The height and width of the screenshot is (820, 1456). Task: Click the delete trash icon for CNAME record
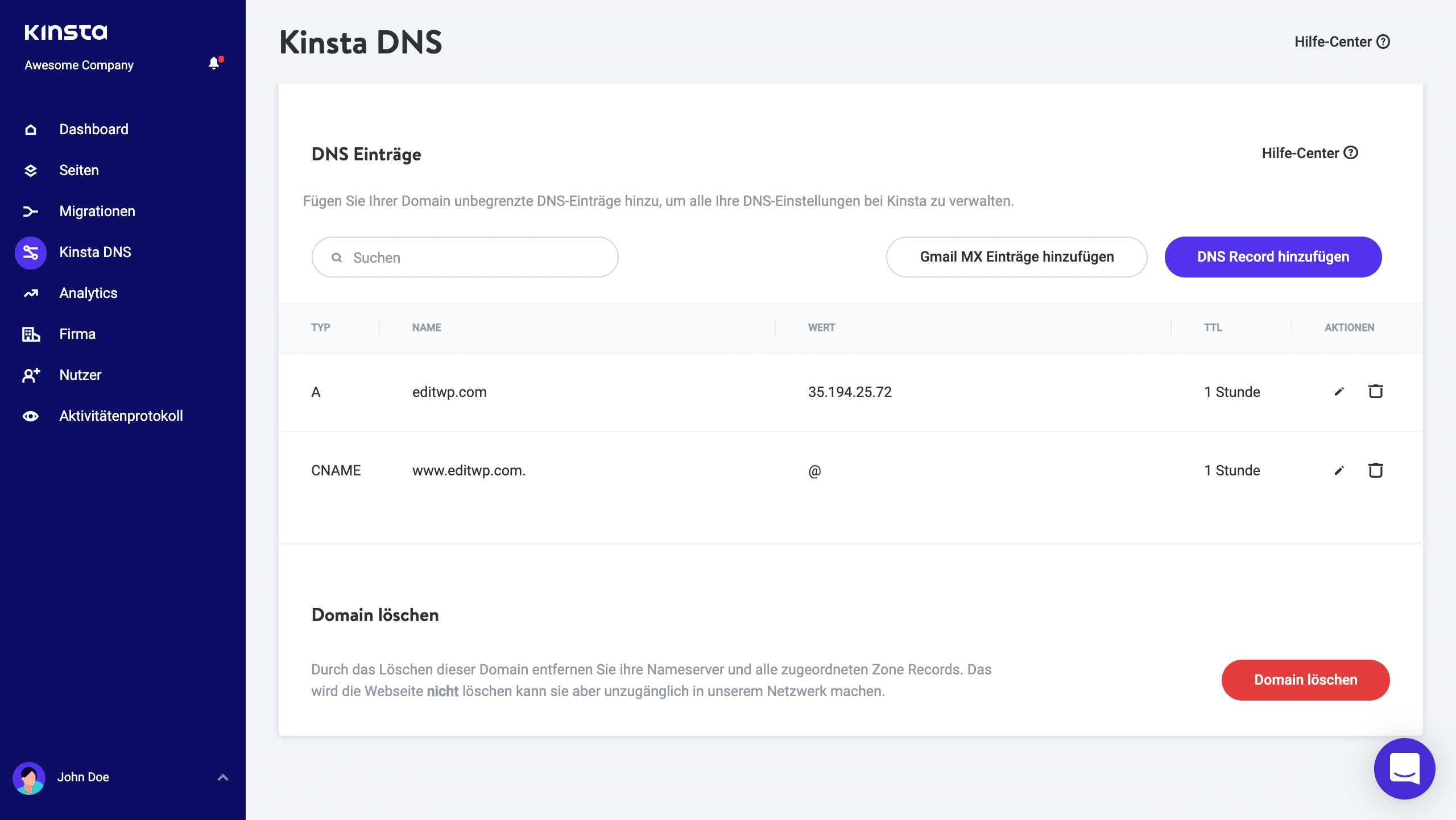click(1375, 470)
